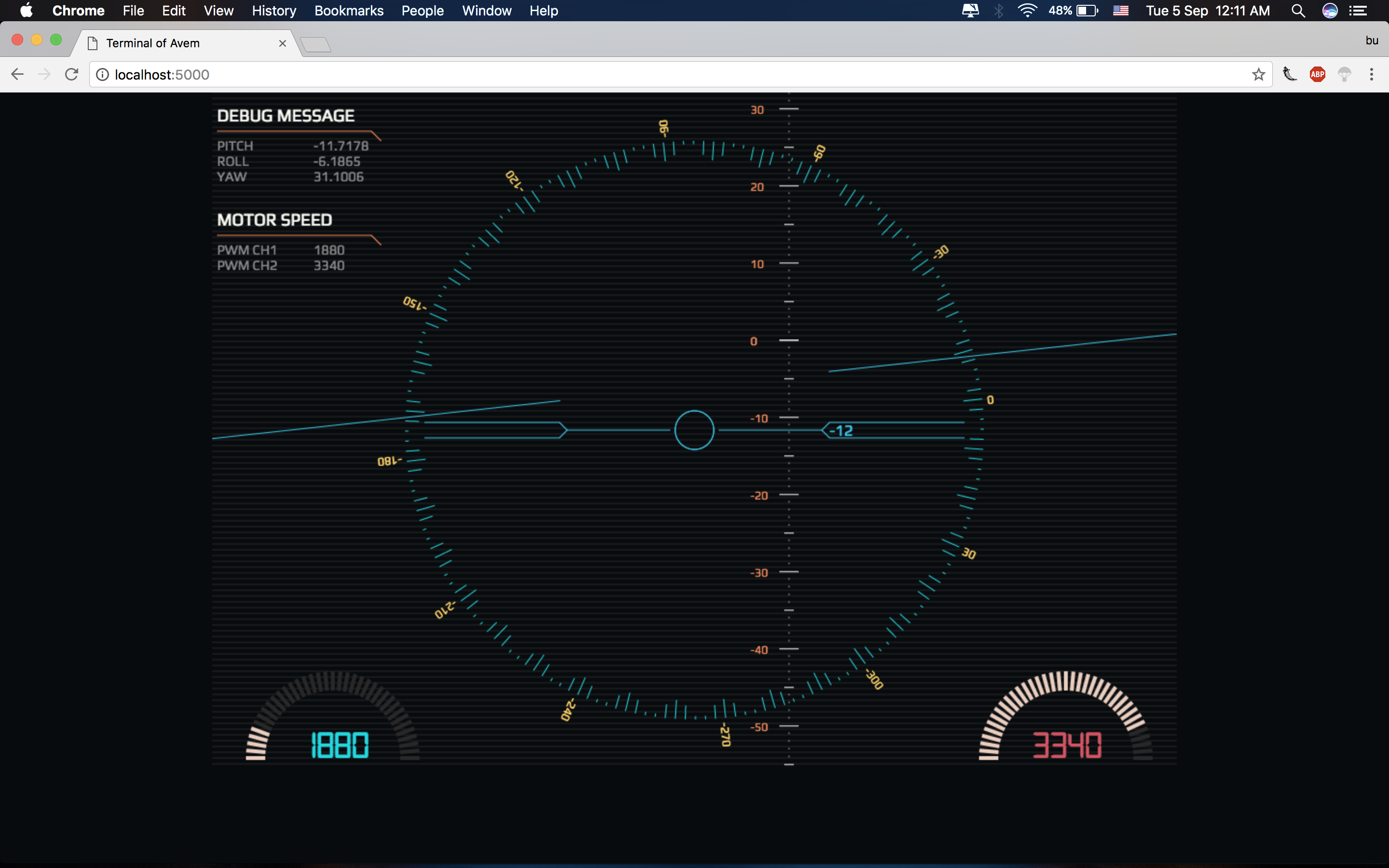
Task: Open the US flag input source menu
Action: tap(1120, 11)
